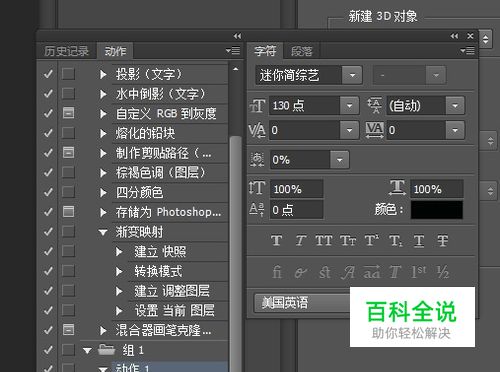Image resolution: width=500 pixels, height=372 pixels.
Task: Toggle the checkmark for 渐变映射 action
Action: tap(48, 231)
